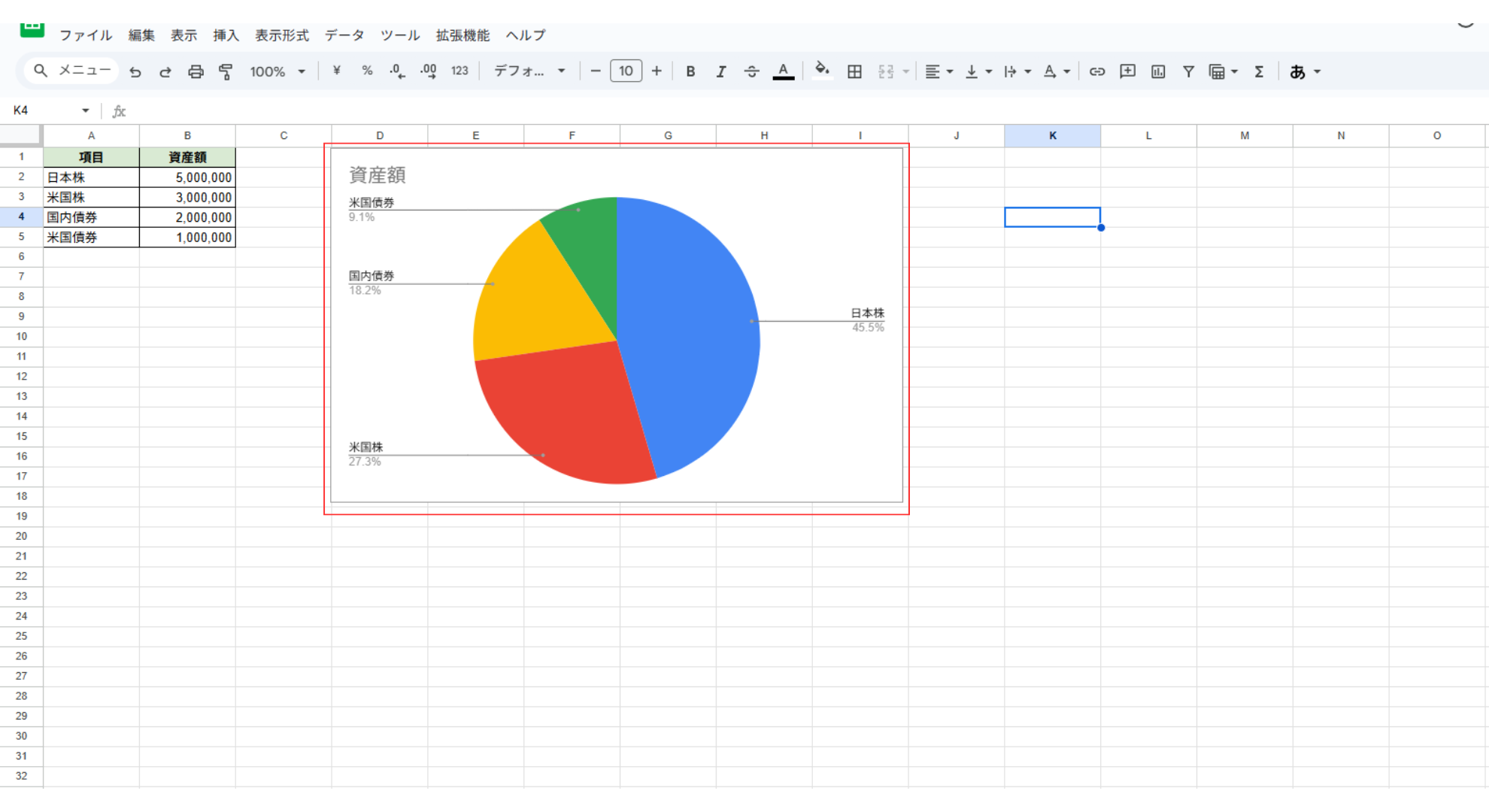
Task: Open the ファイル menu
Action: coord(86,35)
